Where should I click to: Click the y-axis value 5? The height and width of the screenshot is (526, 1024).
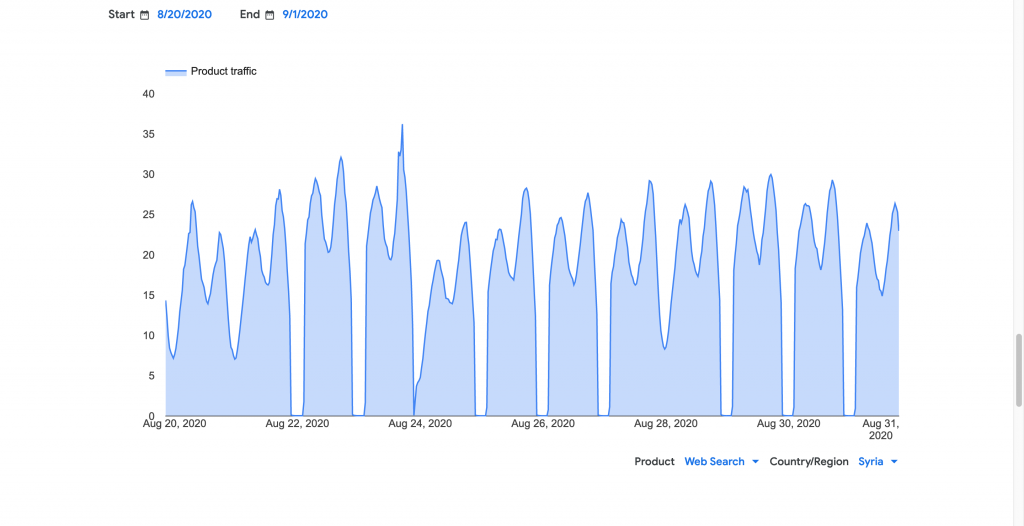[152, 376]
